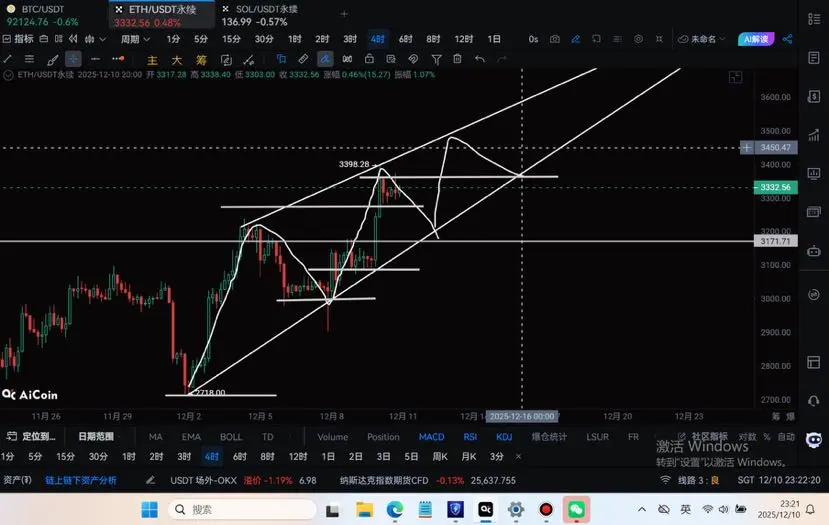Toggle the MACD sub-indicator
The height and width of the screenshot is (525, 829).
pyautogui.click(x=431, y=437)
